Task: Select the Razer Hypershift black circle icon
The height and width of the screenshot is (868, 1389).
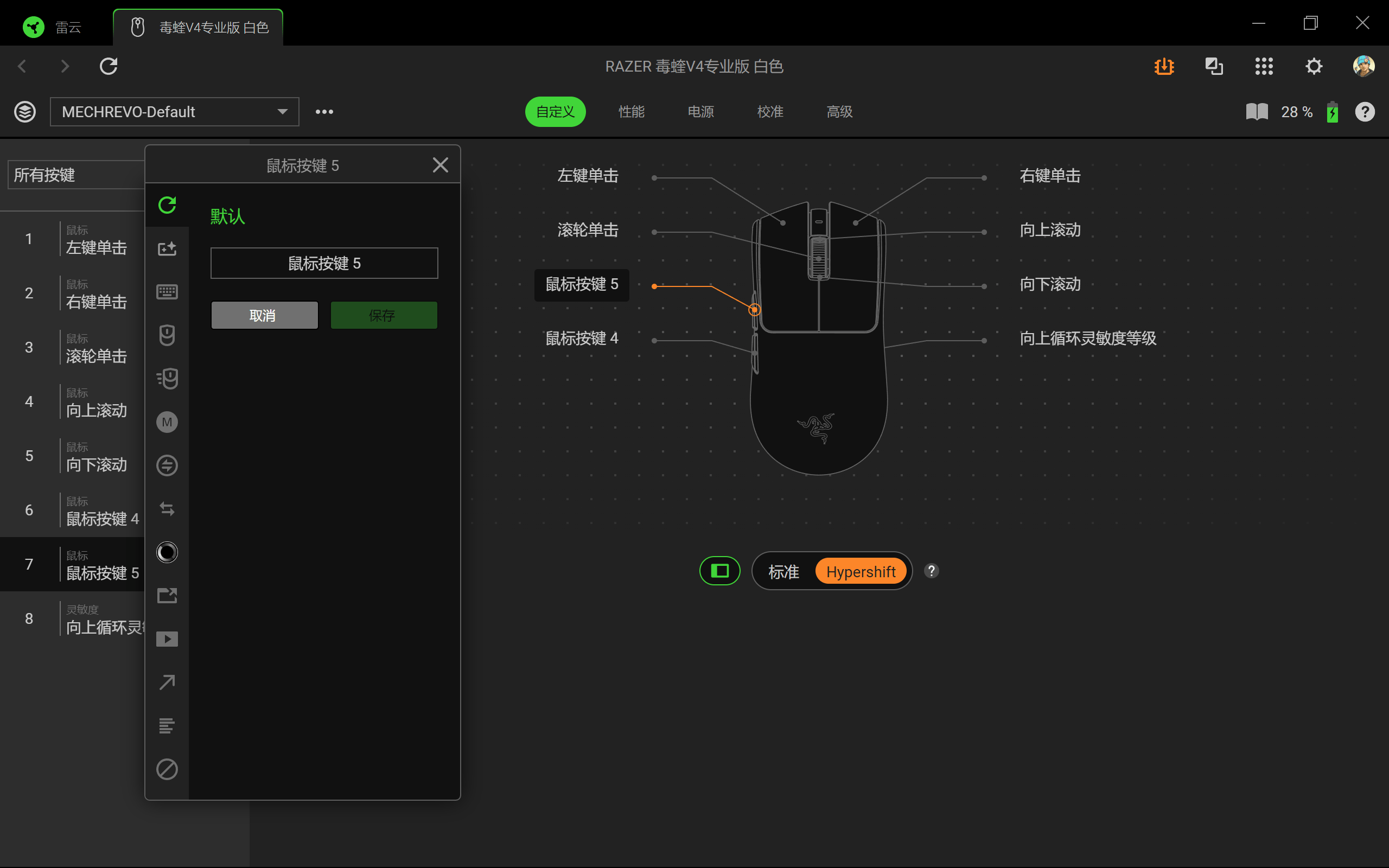Action: click(167, 552)
